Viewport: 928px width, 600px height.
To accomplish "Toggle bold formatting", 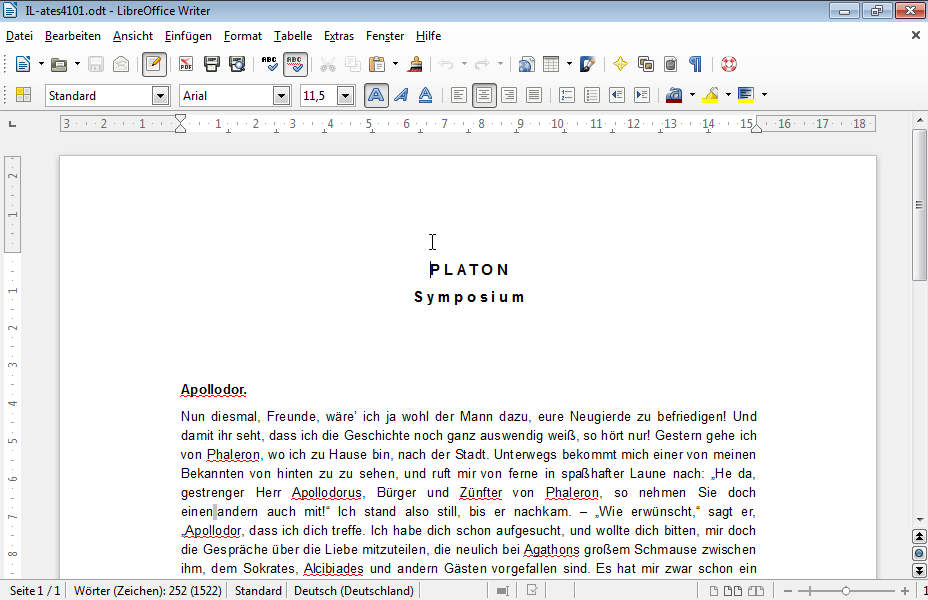I will (x=376, y=95).
